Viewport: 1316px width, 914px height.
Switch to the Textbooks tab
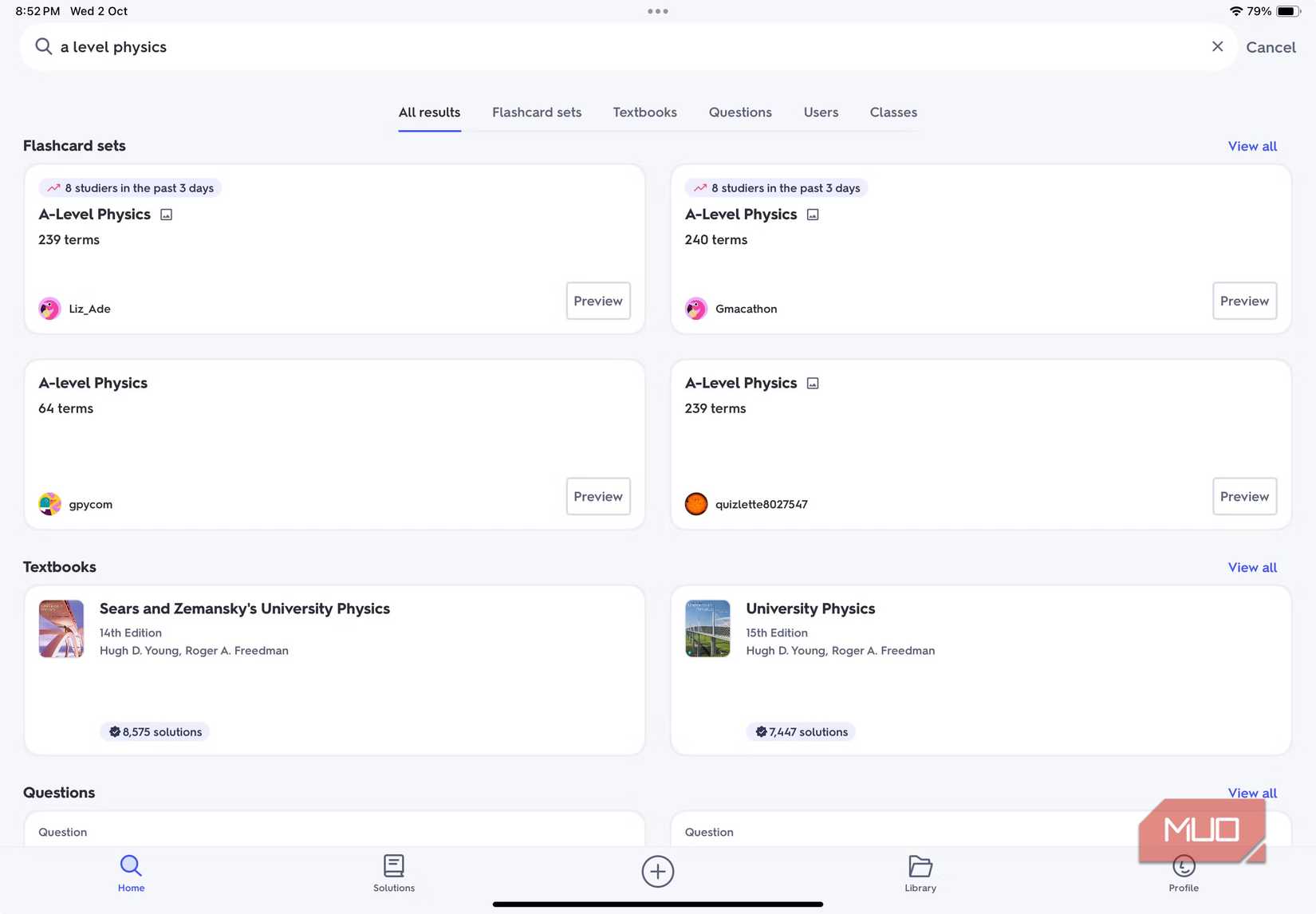644,112
